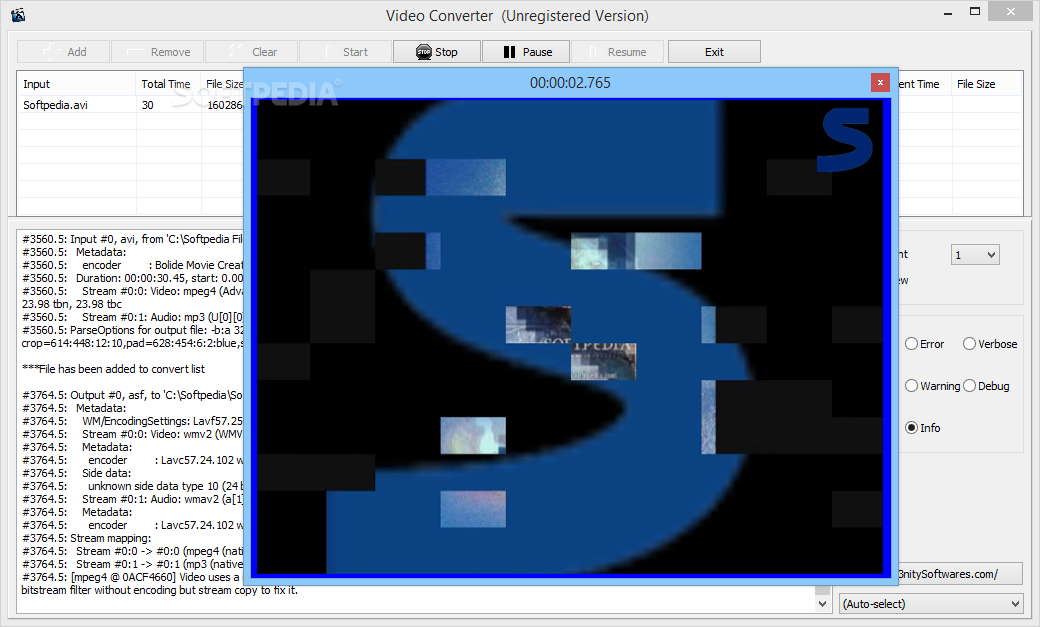The image size is (1040, 627).
Task: Click the Stop conversion button
Action: [436, 52]
